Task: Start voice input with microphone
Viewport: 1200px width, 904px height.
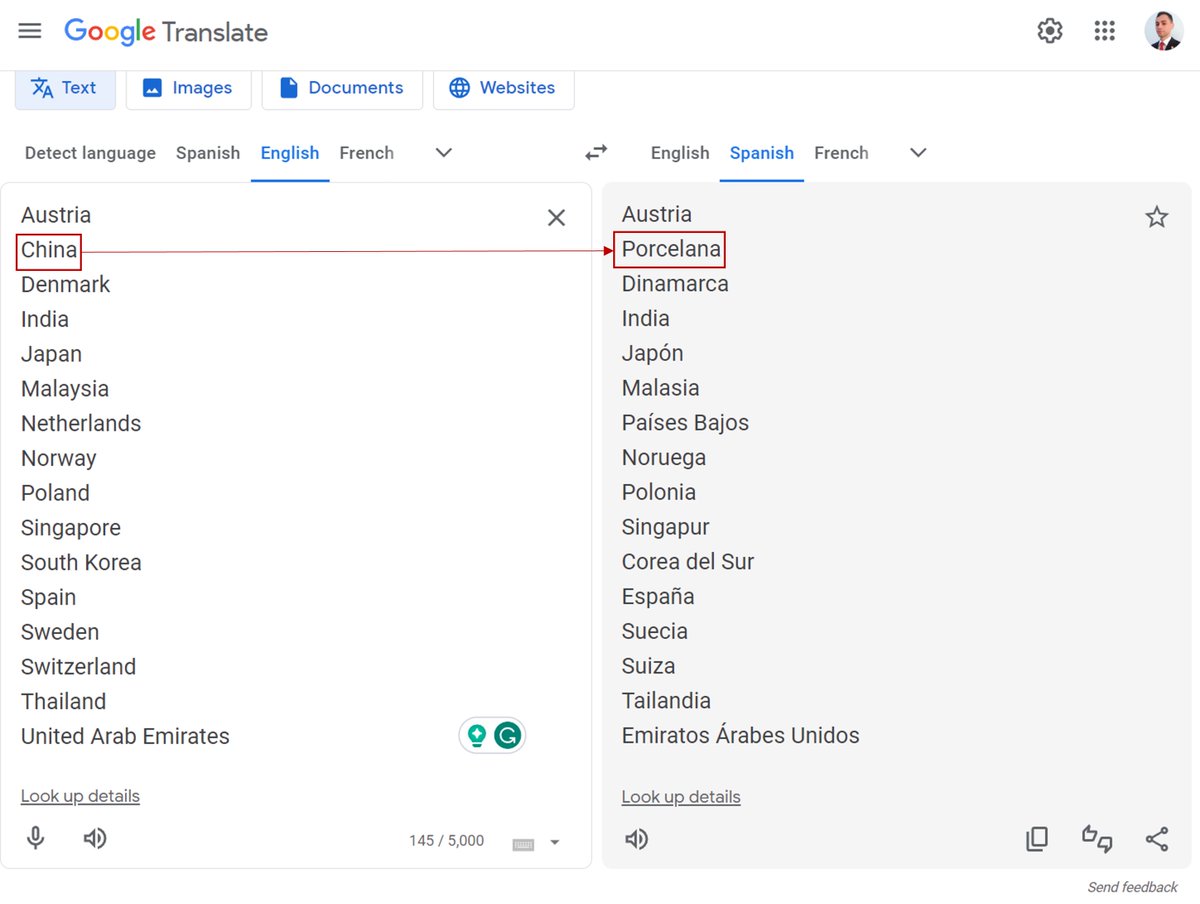Action: coord(36,838)
